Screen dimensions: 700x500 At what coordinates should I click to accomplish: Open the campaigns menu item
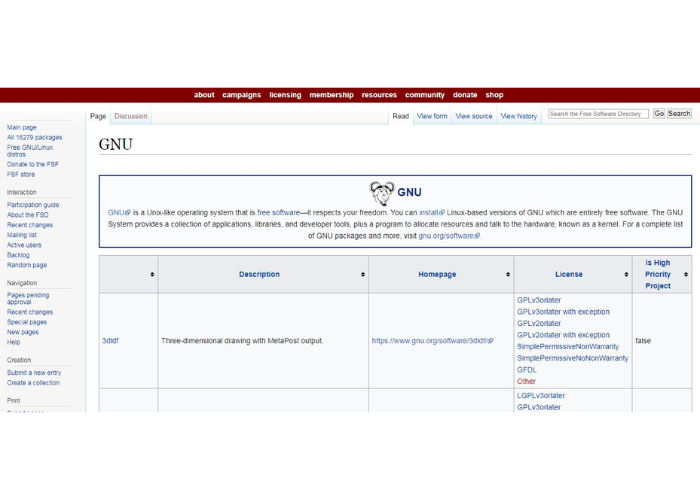(242, 95)
